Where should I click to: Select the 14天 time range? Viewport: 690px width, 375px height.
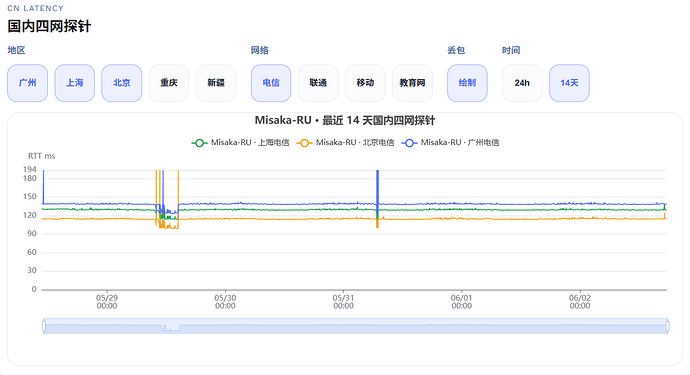[x=569, y=83]
